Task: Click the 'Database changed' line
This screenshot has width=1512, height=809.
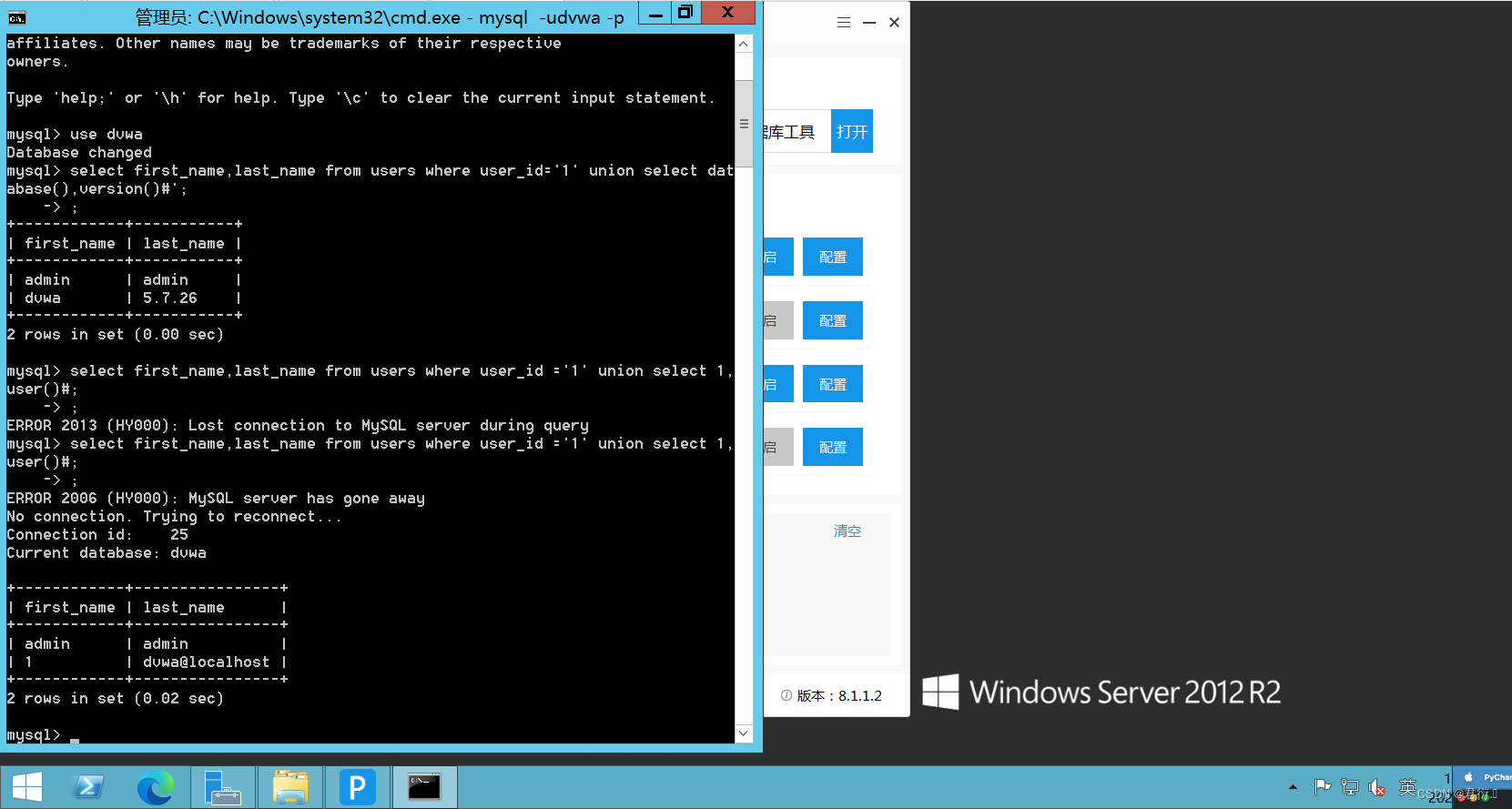Action: click(x=79, y=152)
